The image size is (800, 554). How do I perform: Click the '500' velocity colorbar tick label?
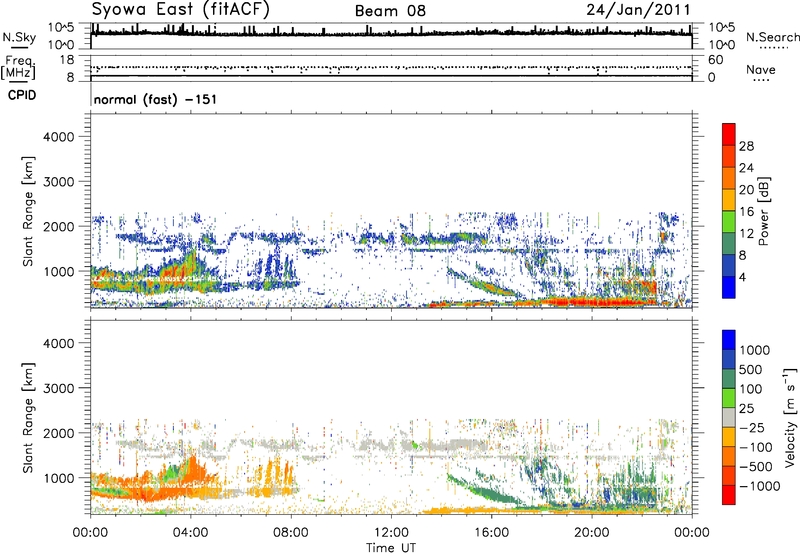tap(751, 369)
